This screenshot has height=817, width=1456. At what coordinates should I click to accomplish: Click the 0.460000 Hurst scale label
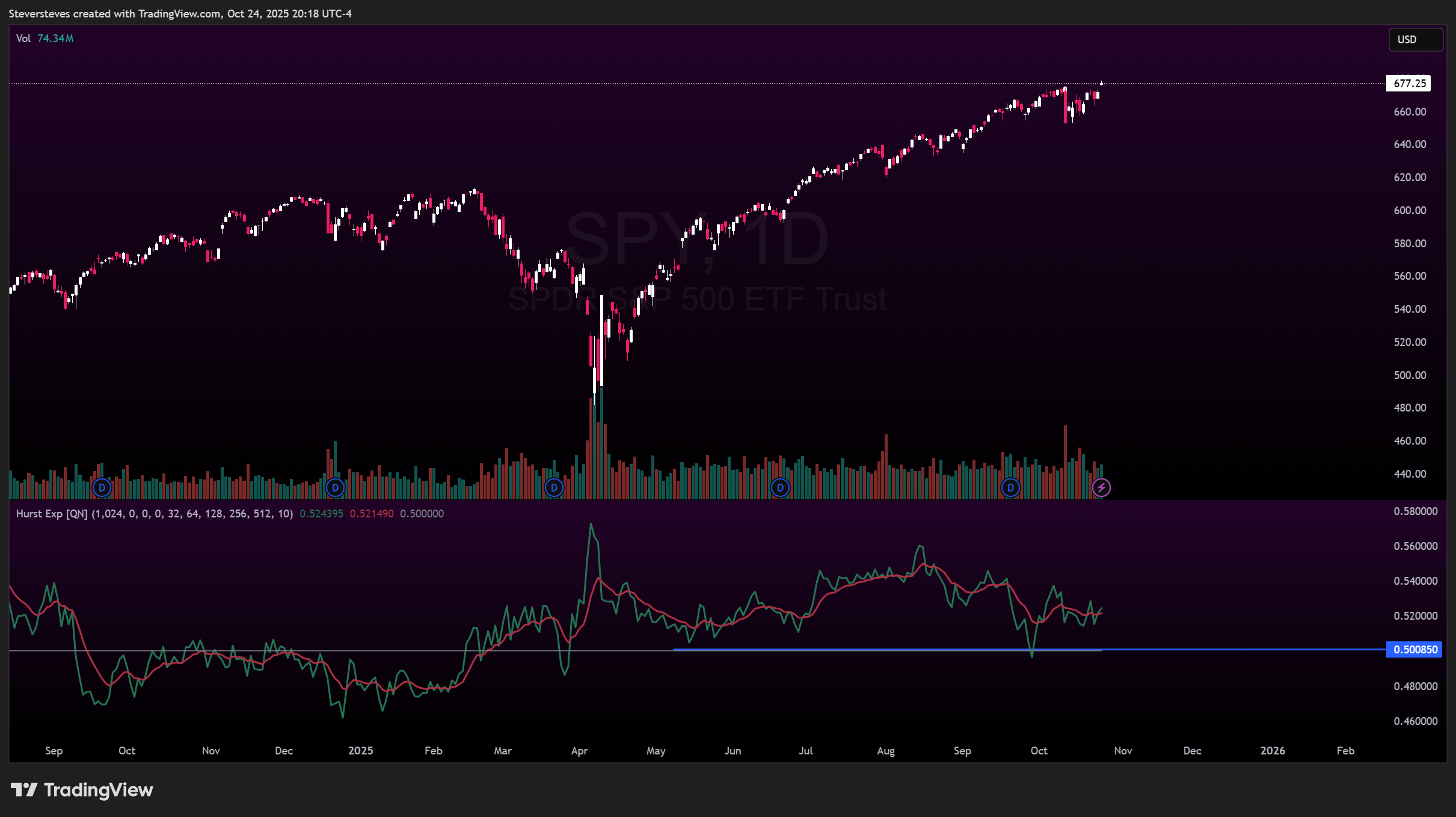pyautogui.click(x=1416, y=721)
